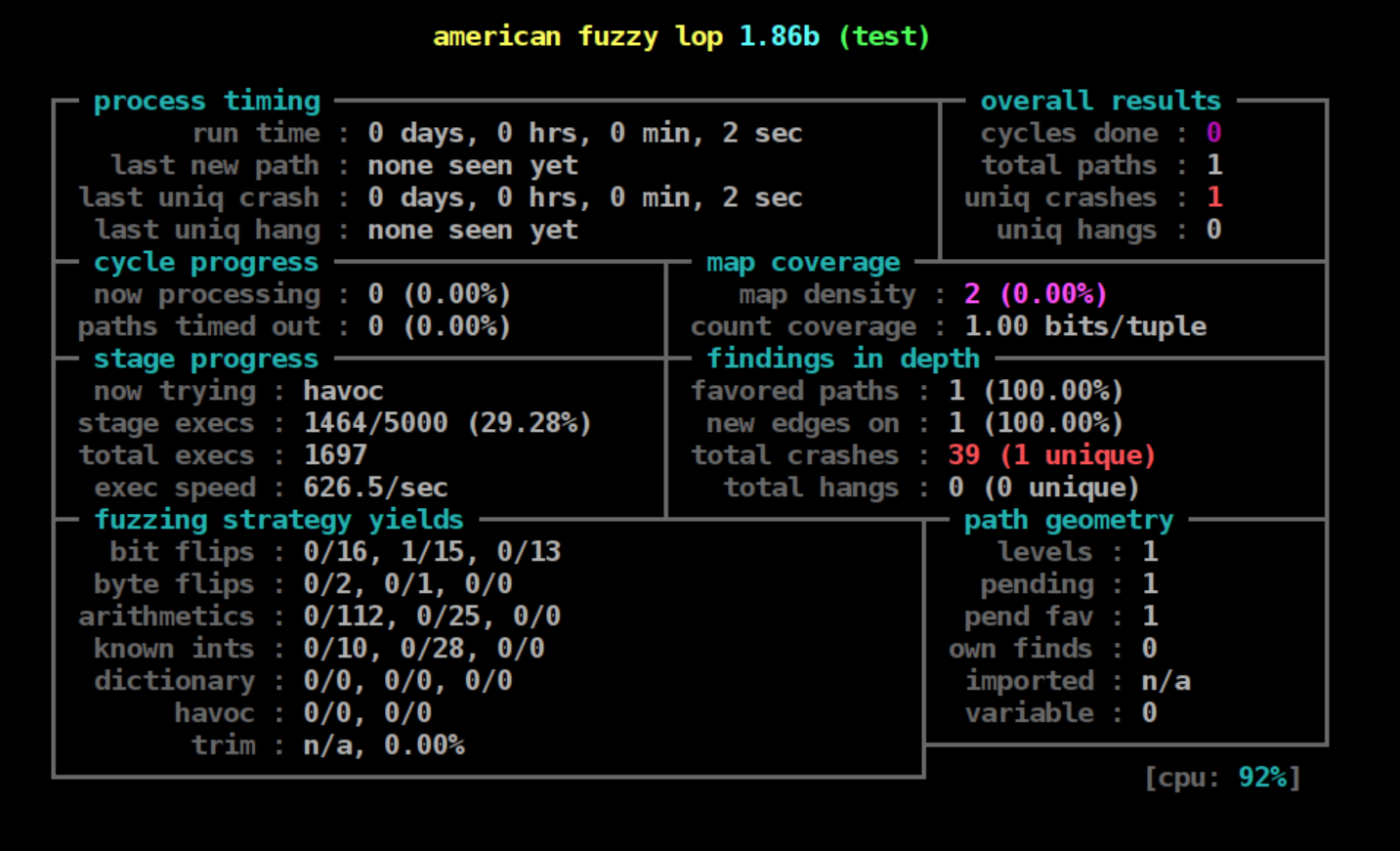Click the process timing section header
Screen dimensions: 1400x851
206,101
